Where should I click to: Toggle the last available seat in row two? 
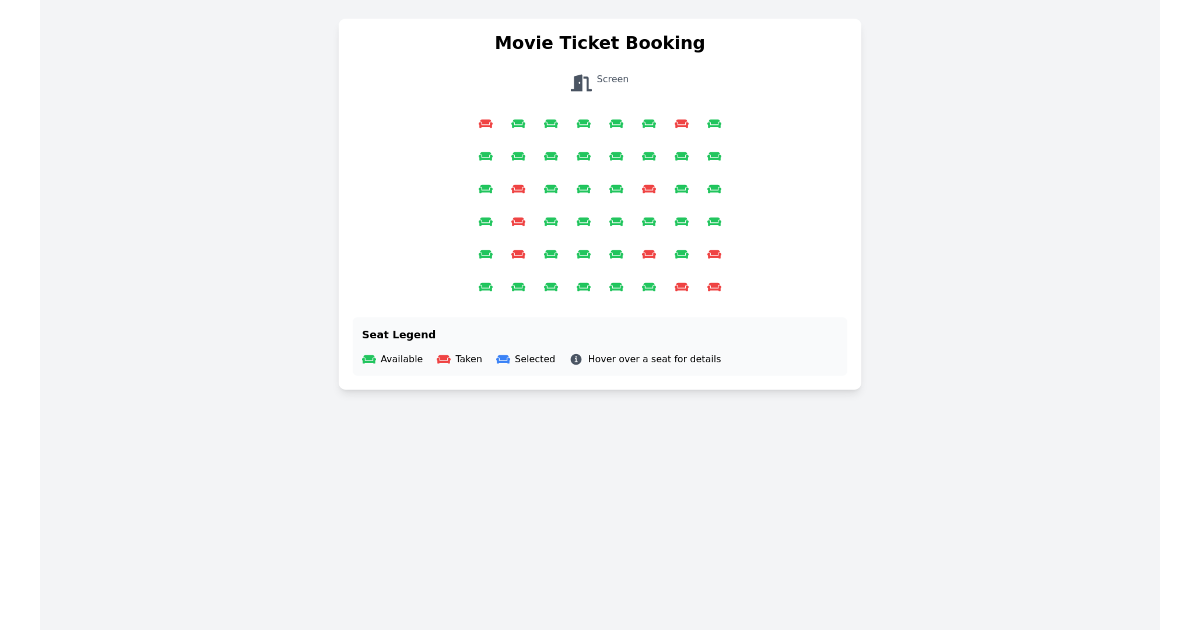coord(714,156)
